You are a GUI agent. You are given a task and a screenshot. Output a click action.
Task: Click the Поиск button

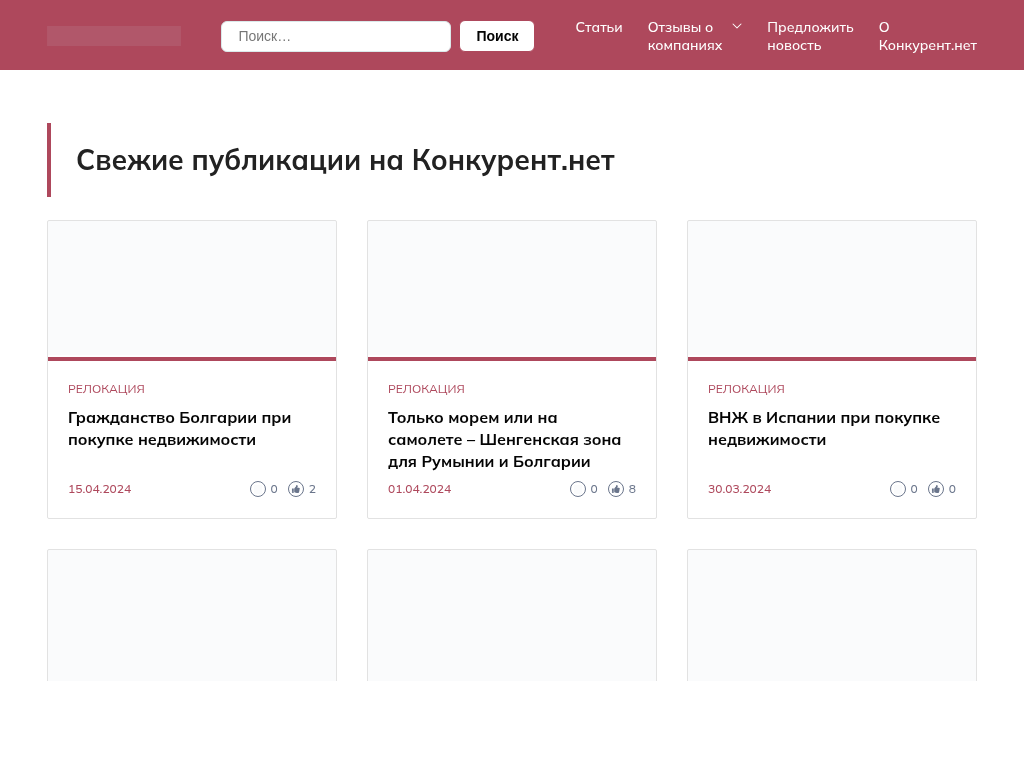click(x=497, y=36)
